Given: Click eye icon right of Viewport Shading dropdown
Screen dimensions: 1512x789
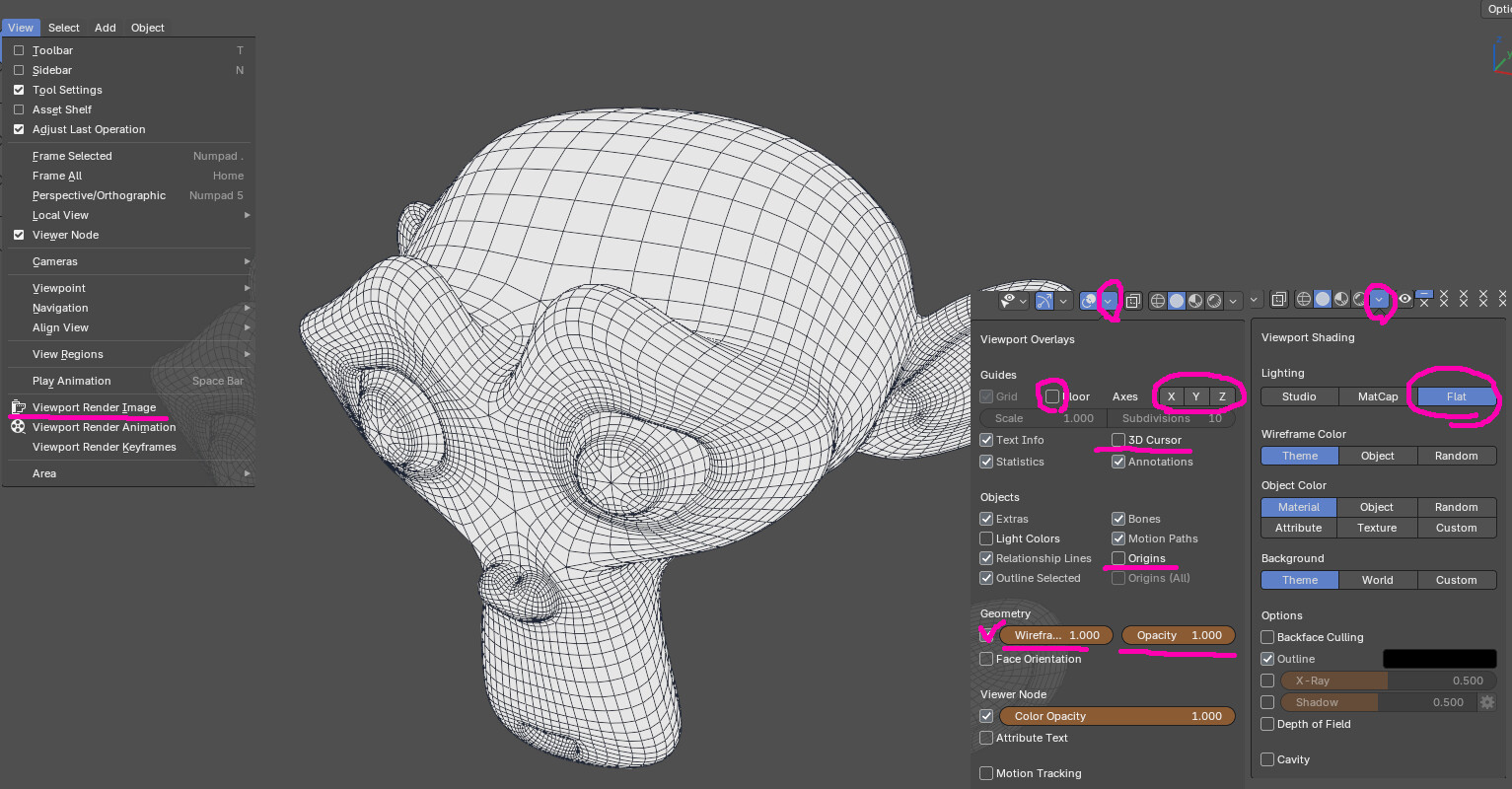Looking at the screenshot, I should (1404, 299).
